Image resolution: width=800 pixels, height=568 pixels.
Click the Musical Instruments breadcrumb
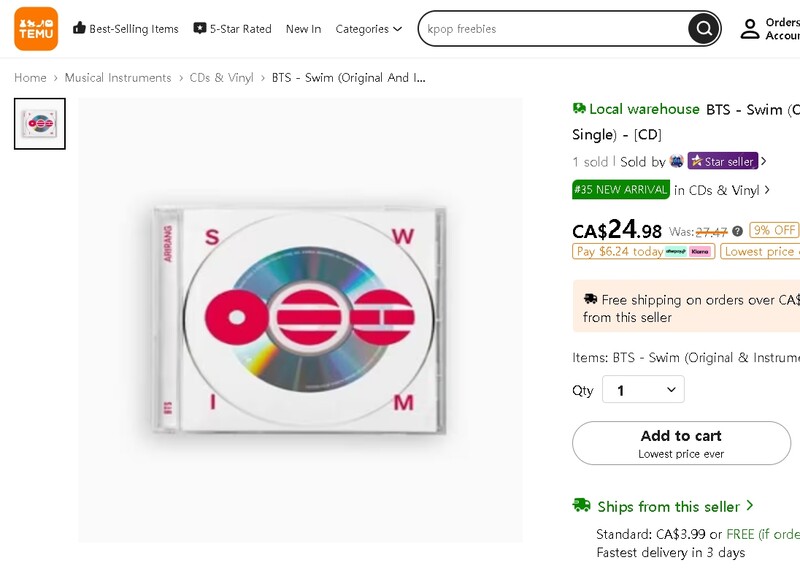[118, 78]
